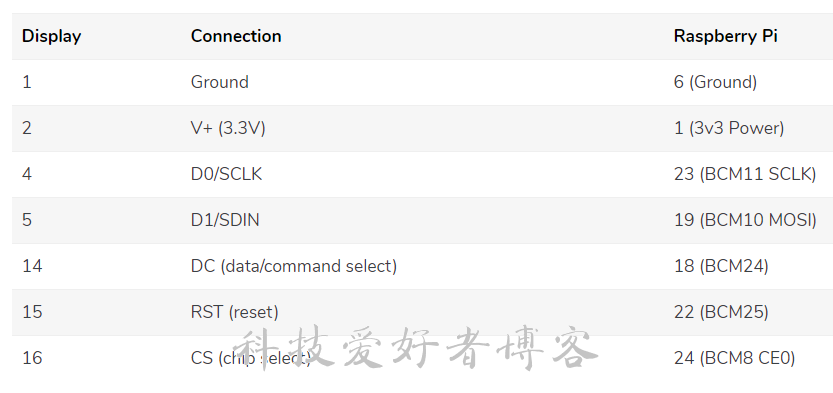
Task: Select the 1 (3v3 Power) cell
Action: pos(729,128)
